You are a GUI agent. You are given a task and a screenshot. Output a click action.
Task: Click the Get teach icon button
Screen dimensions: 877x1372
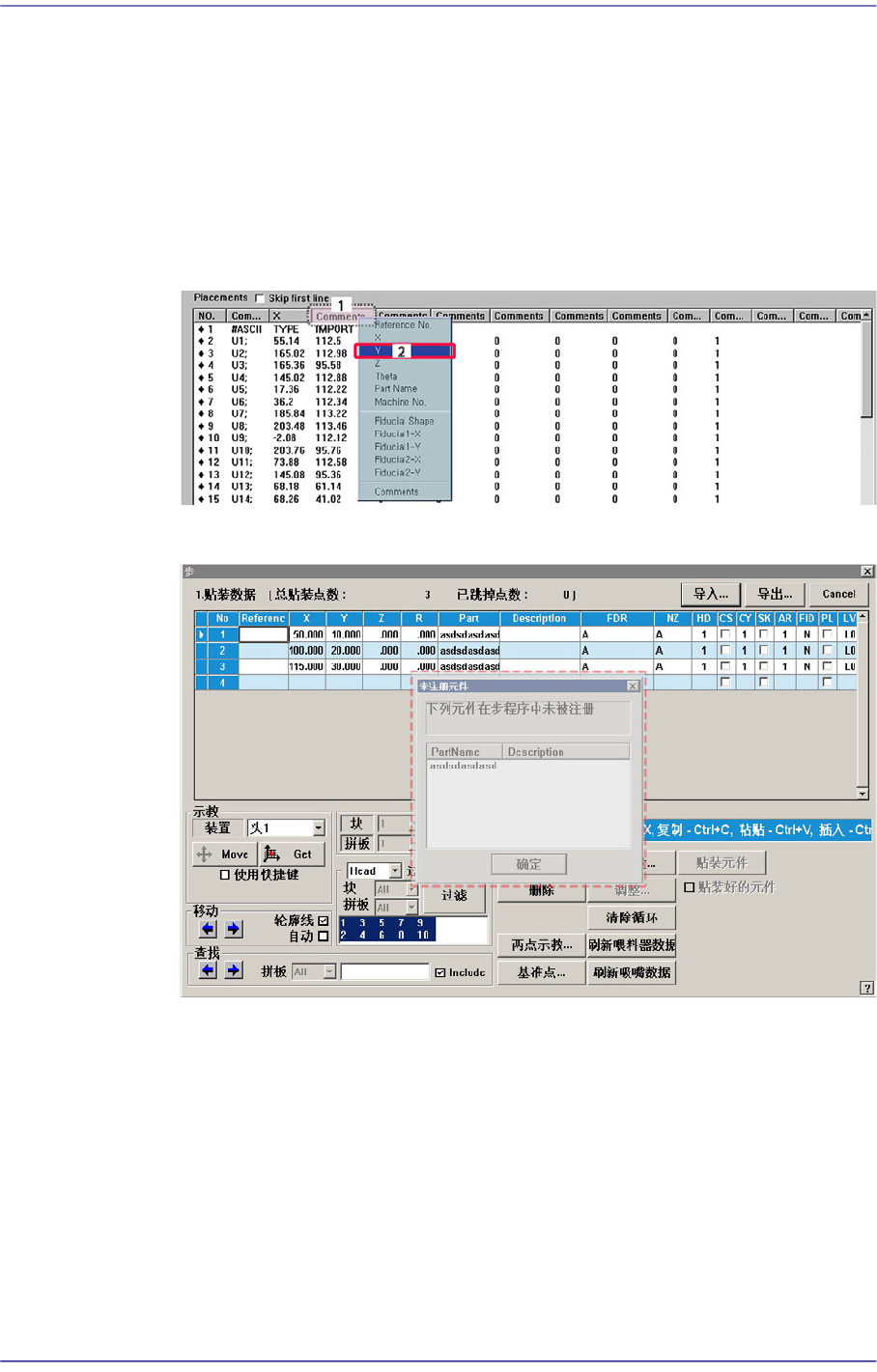pyautogui.click(x=293, y=854)
